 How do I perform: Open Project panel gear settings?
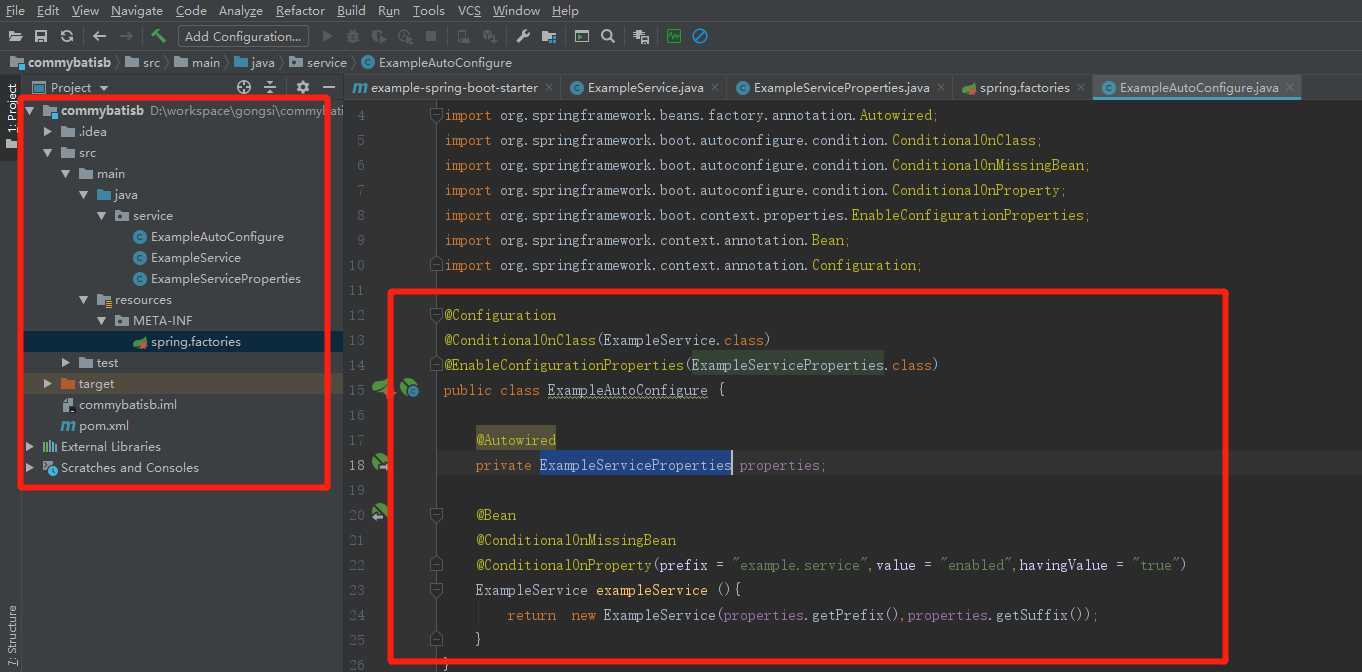303,87
